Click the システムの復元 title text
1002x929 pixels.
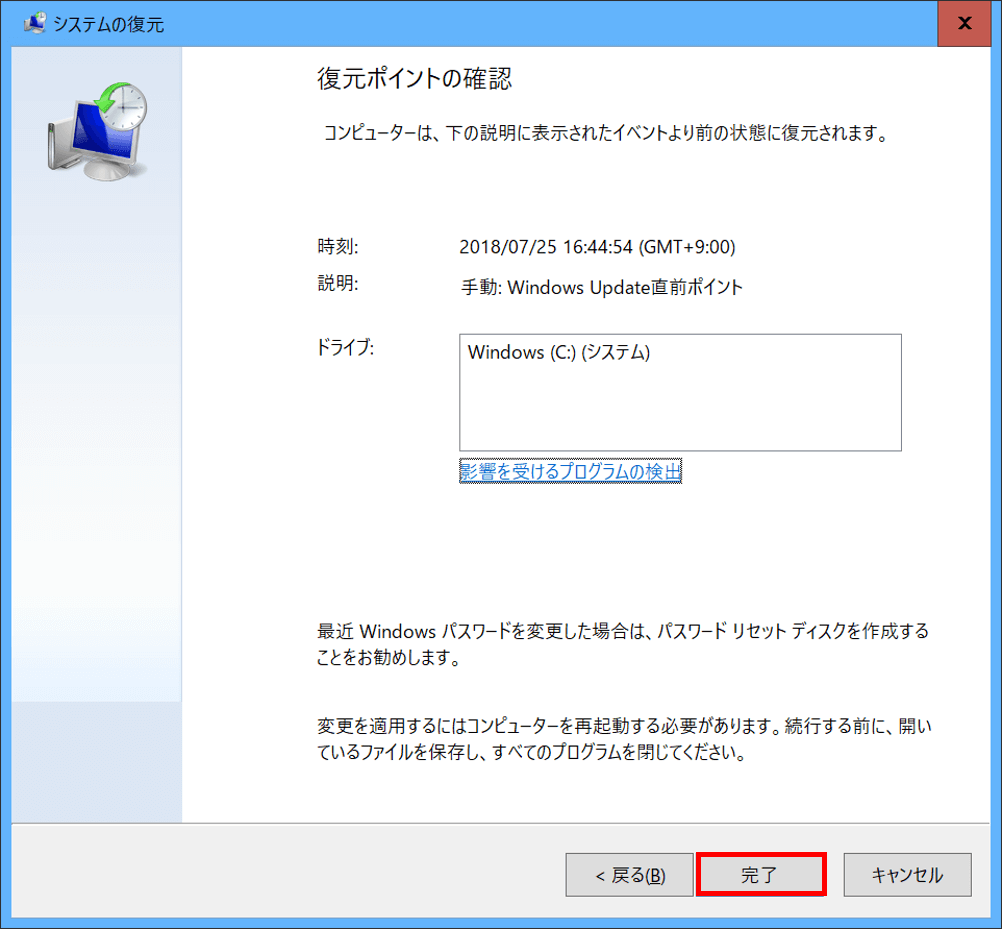pyautogui.click(x=108, y=24)
